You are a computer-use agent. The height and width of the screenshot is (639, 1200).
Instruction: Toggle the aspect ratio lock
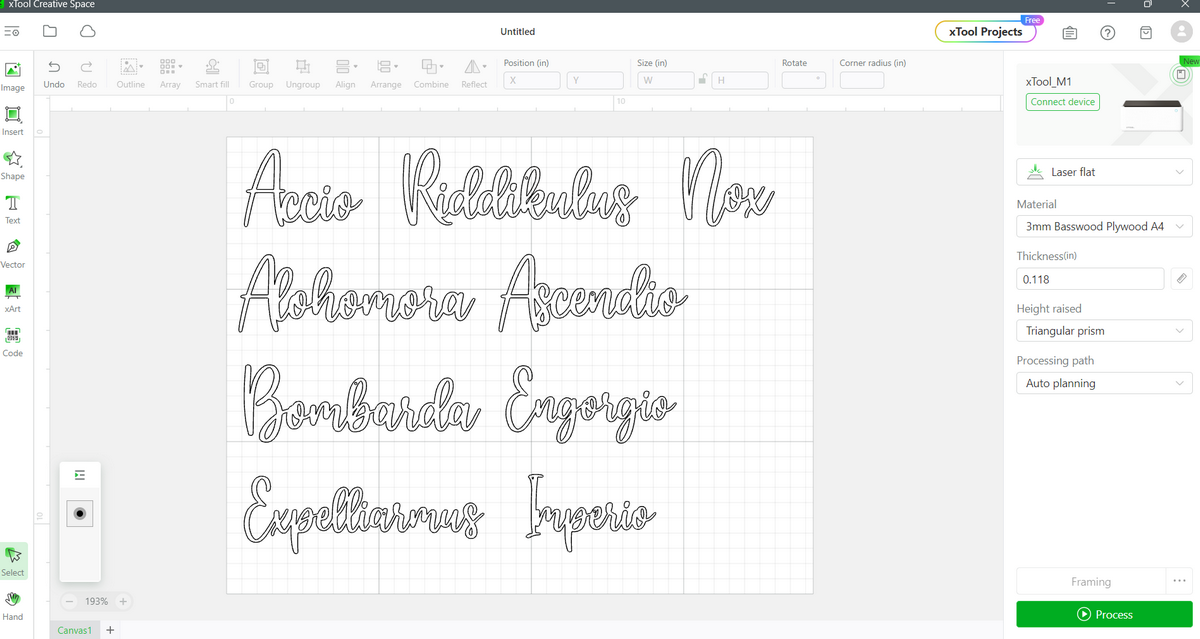tap(703, 80)
